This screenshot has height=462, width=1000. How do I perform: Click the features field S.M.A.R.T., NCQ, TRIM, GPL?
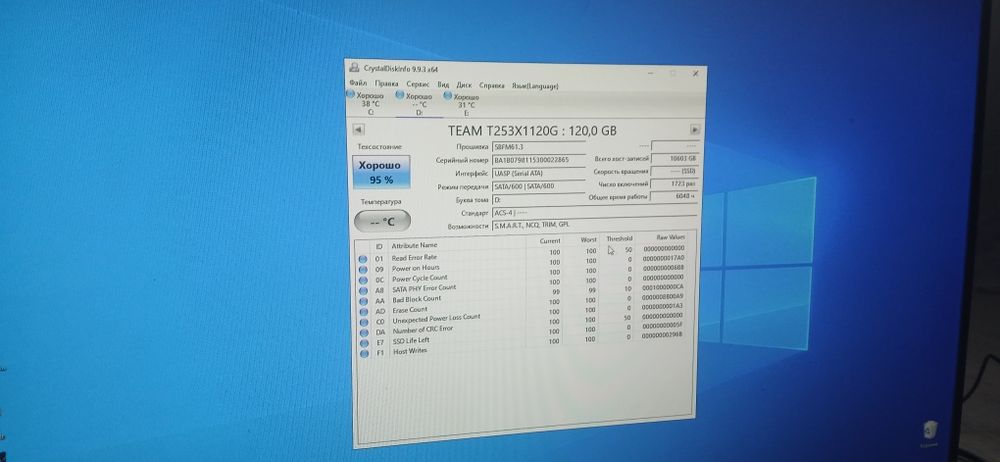(x=595, y=225)
